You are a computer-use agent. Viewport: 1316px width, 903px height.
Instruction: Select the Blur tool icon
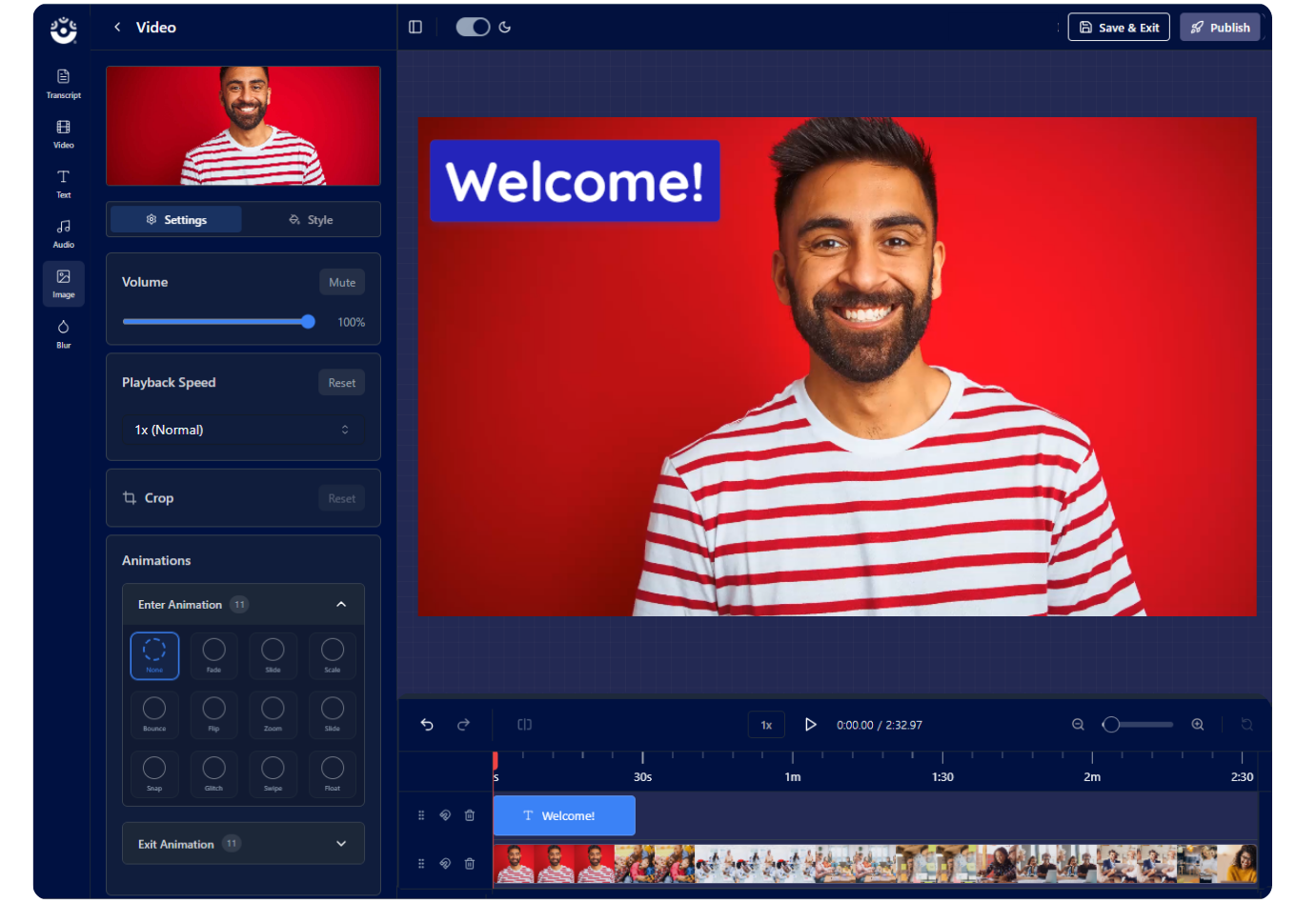click(63, 333)
